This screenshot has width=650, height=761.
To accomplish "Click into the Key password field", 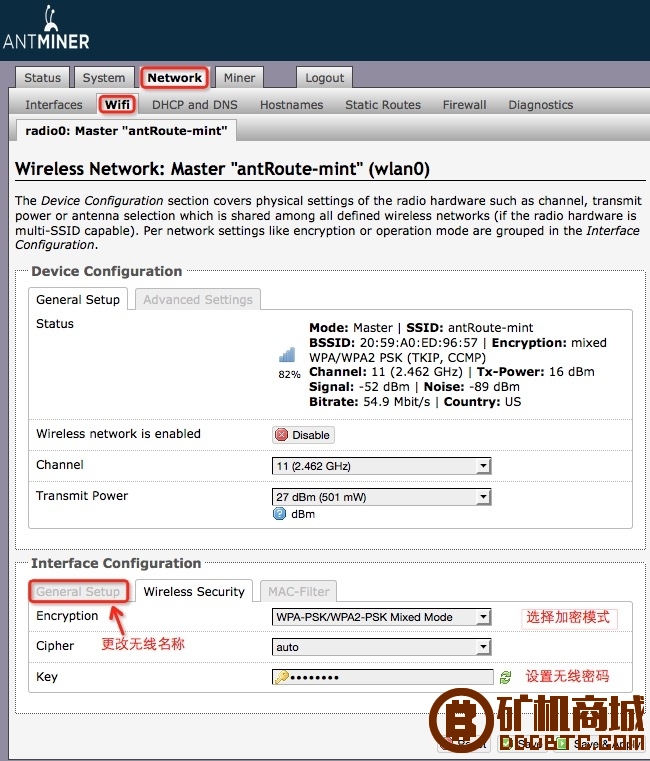I will (383, 677).
